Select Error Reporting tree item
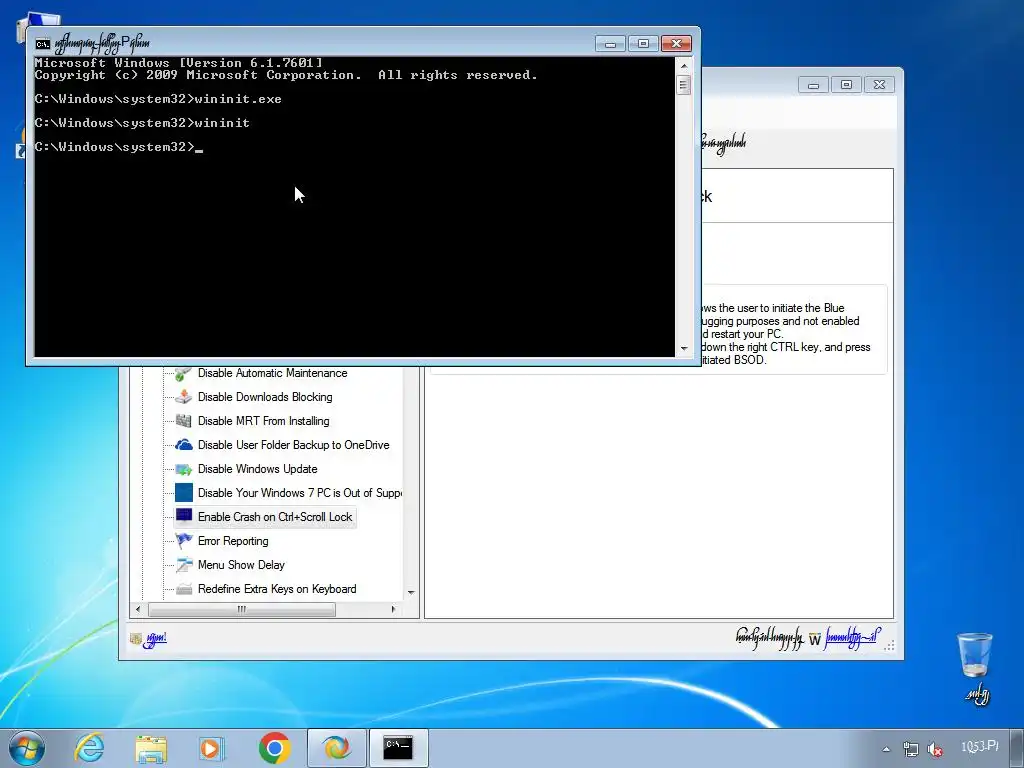This screenshot has width=1024, height=768. [x=233, y=541]
